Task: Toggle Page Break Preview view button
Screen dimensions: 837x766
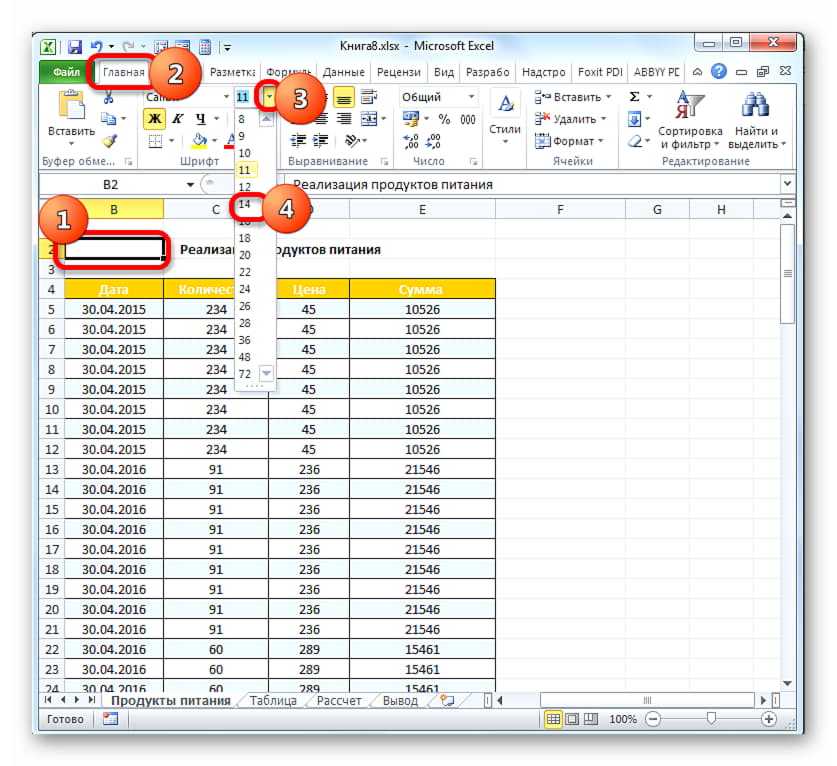Action: (x=591, y=719)
